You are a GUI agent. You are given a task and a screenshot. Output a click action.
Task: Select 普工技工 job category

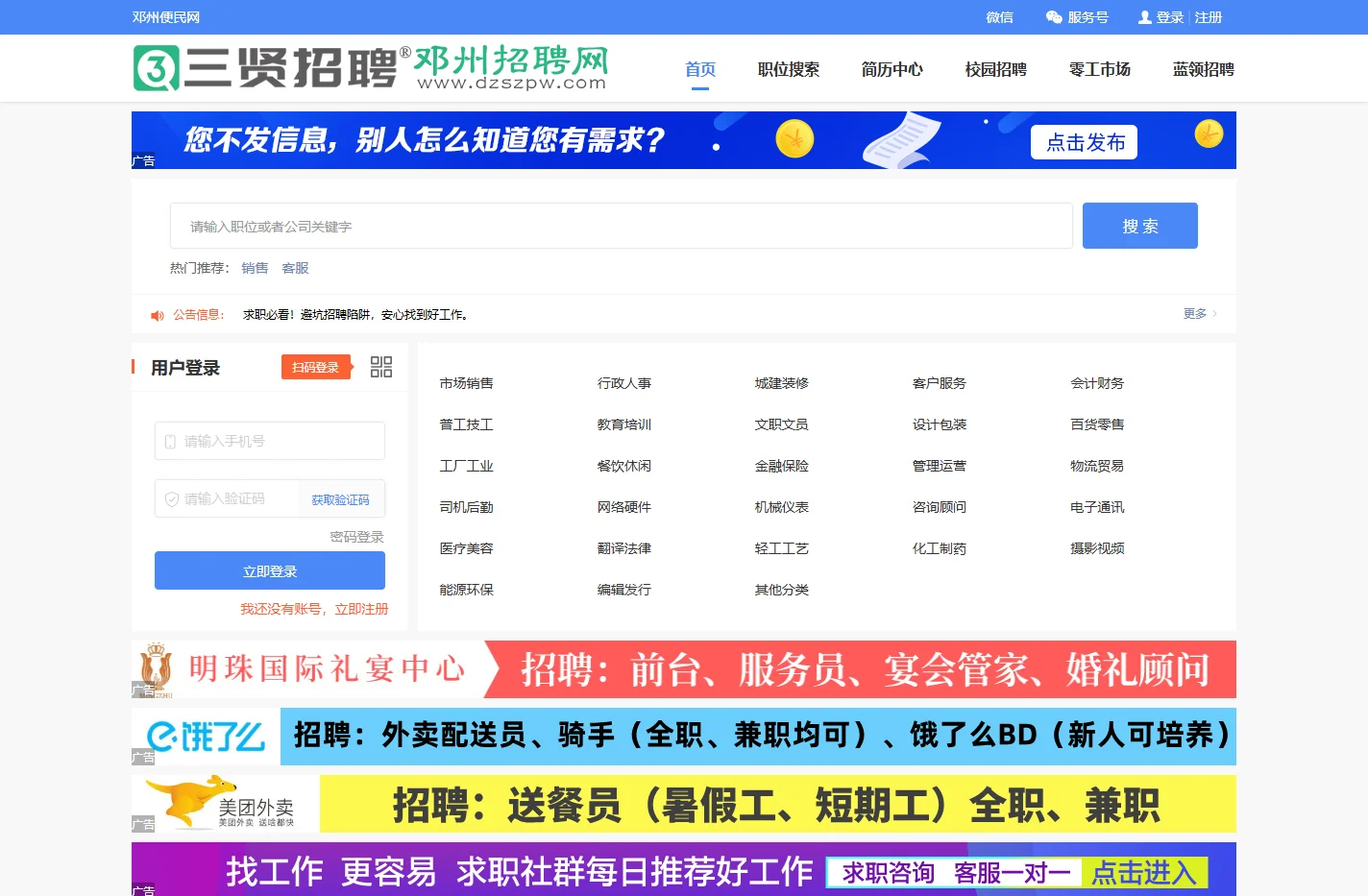coord(467,424)
